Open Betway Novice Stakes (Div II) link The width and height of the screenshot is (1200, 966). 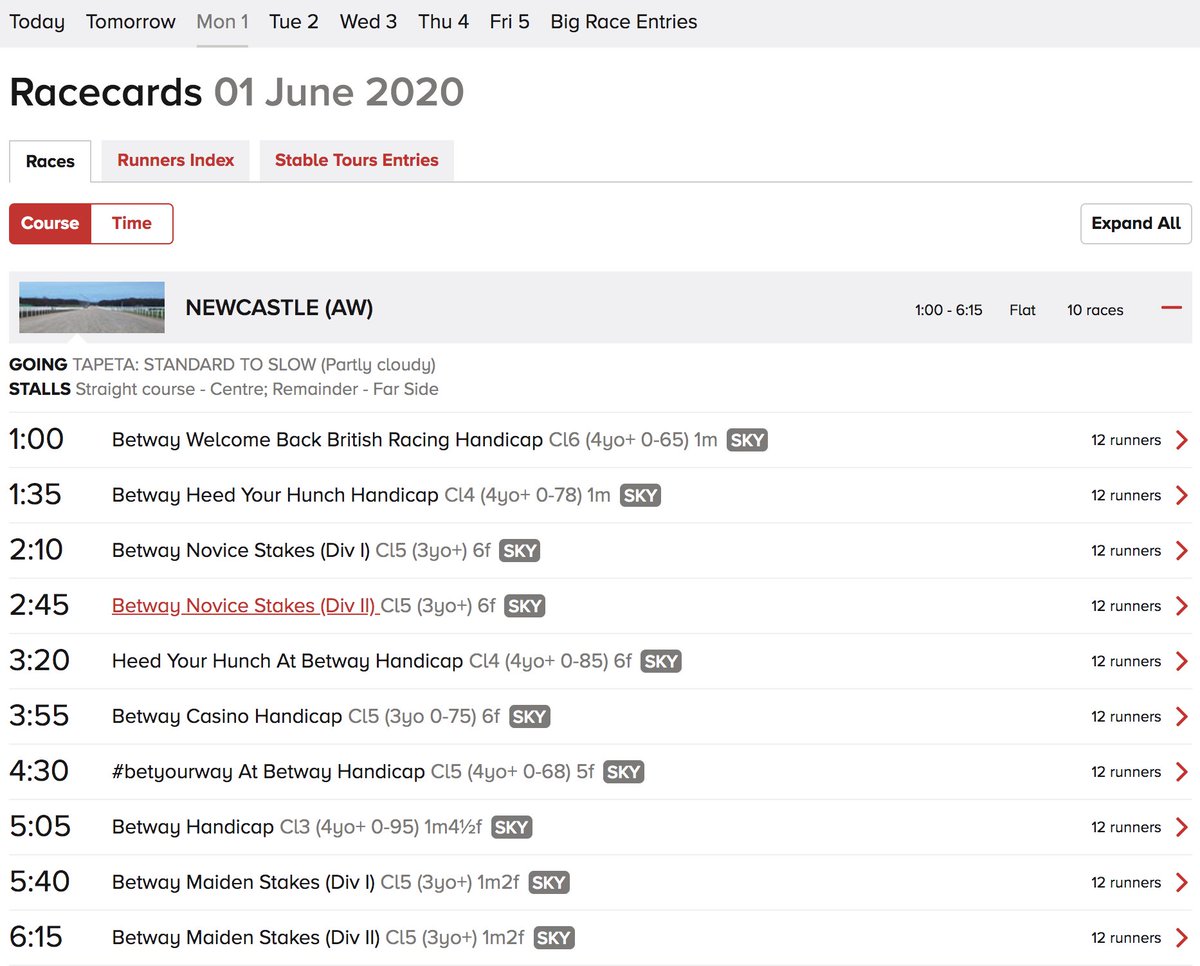tap(244, 606)
